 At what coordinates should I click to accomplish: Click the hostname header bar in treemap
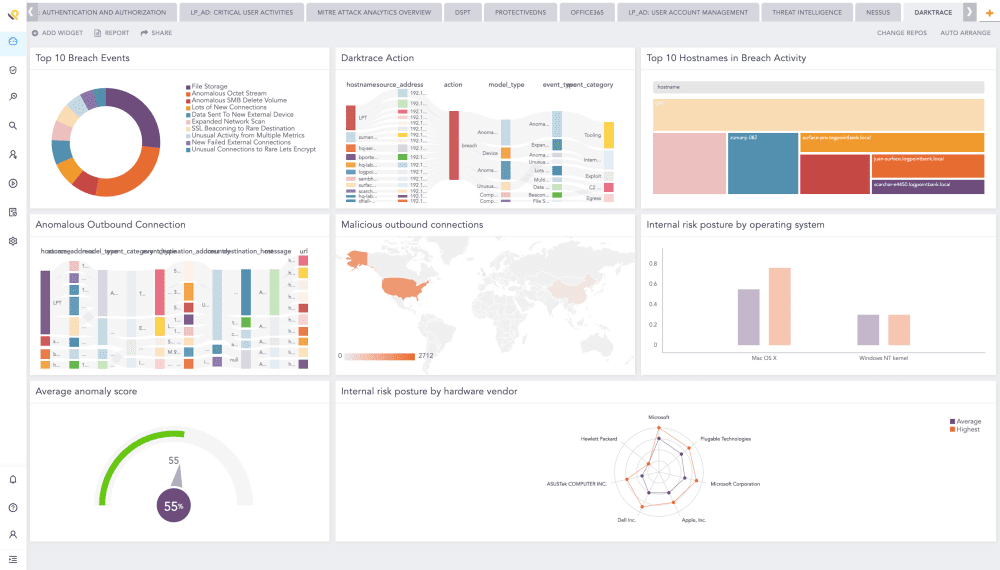pyautogui.click(x=818, y=87)
